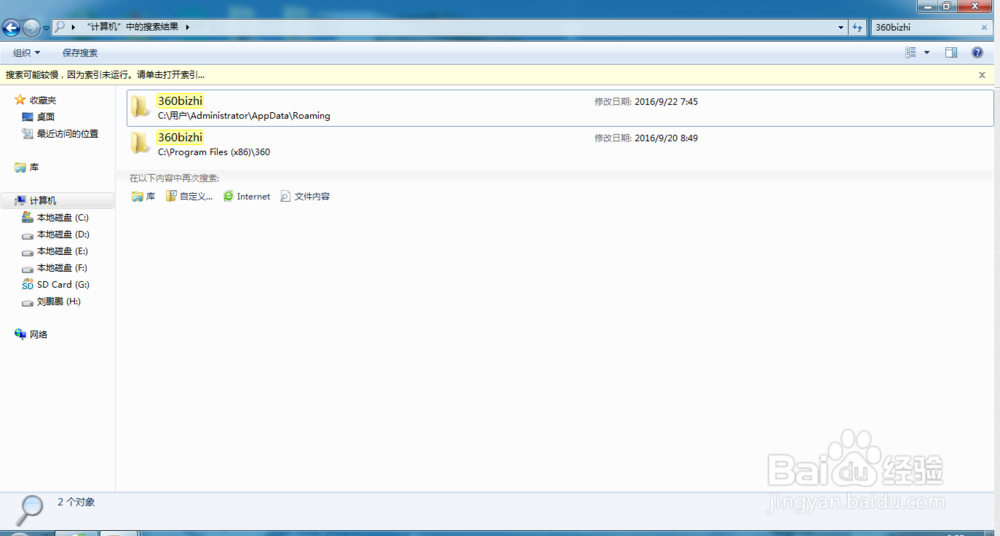Image resolution: width=1000 pixels, height=536 pixels.
Task: Search again in 文件内容
Action: pyautogui.click(x=305, y=197)
